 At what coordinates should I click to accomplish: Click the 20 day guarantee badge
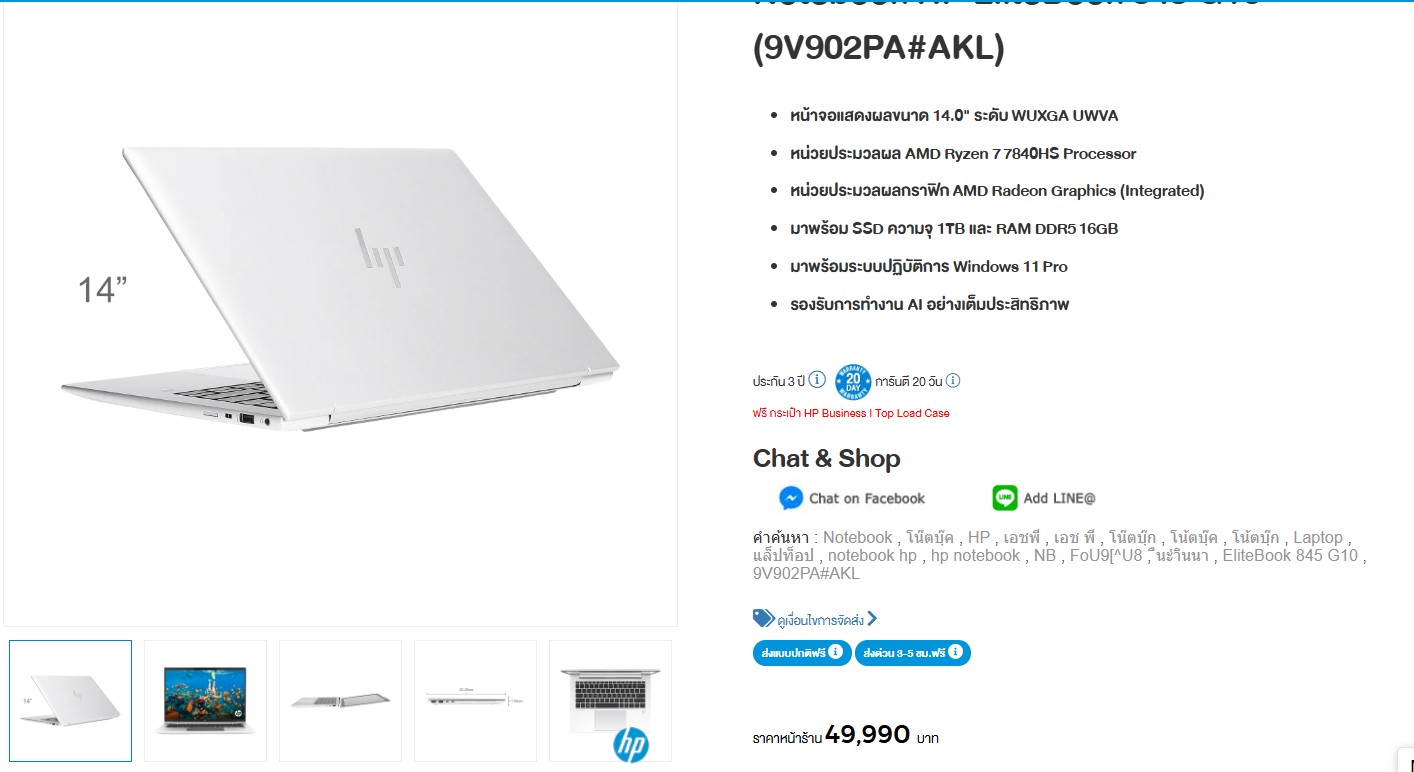tap(853, 382)
